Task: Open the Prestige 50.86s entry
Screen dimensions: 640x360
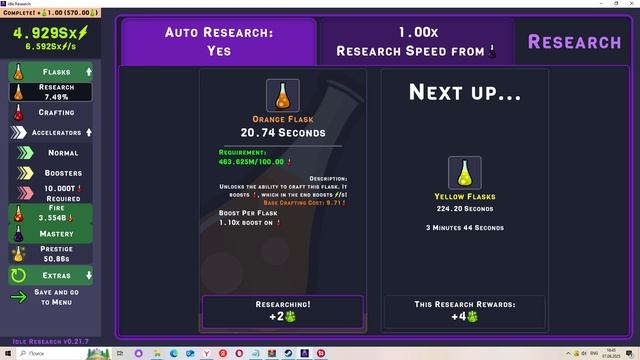Action: click(x=50, y=254)
